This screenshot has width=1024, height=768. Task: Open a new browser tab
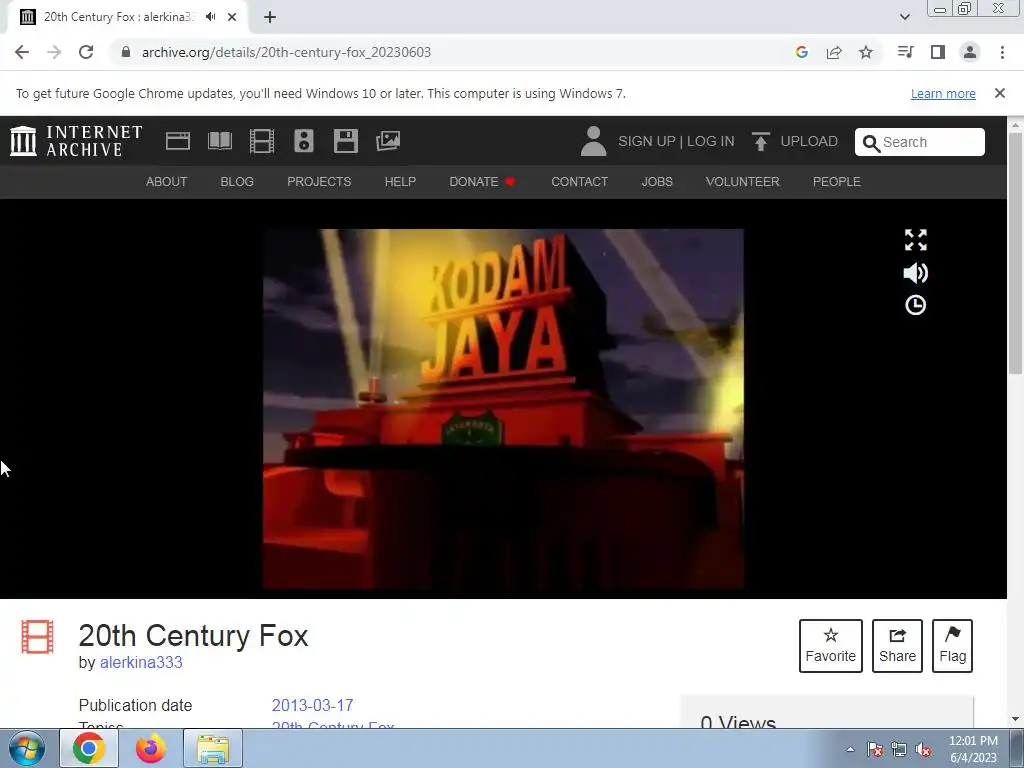(270, 17)
